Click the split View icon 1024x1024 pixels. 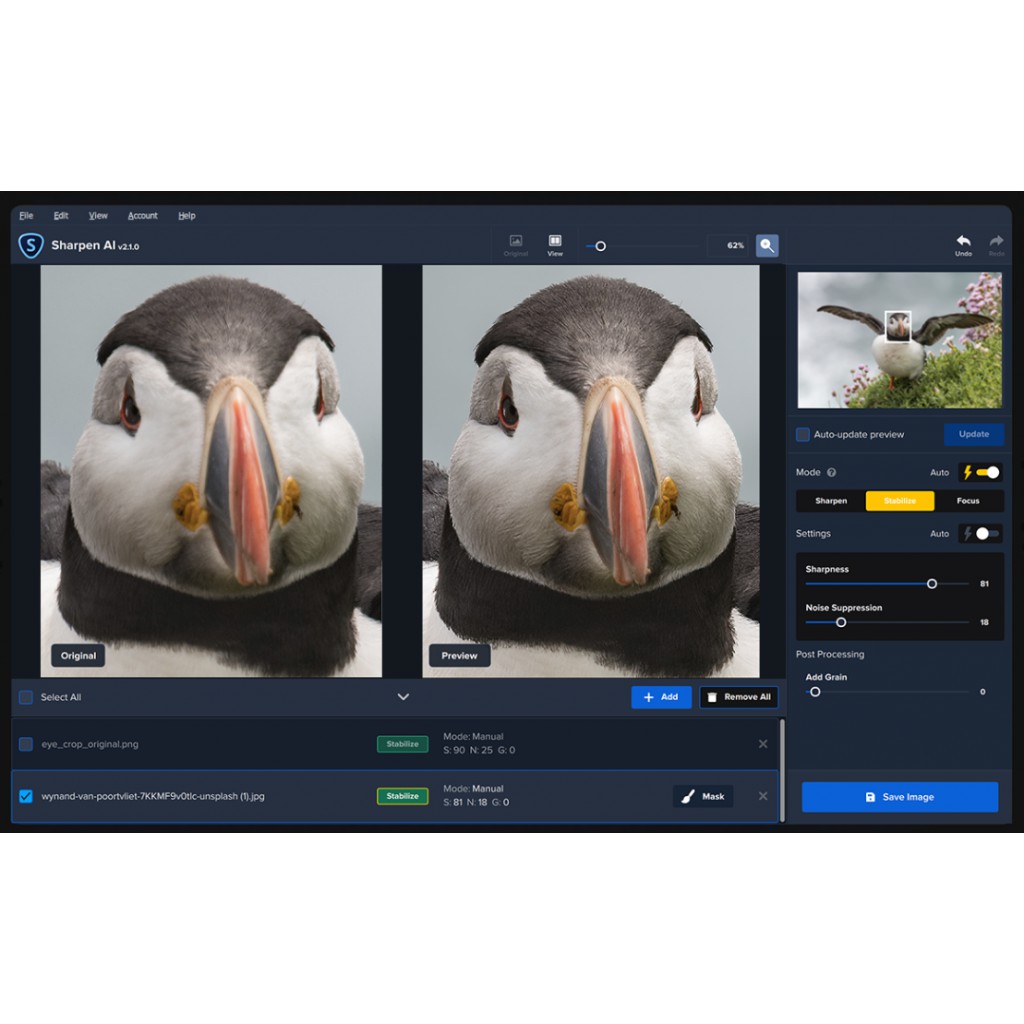point(555,245)
